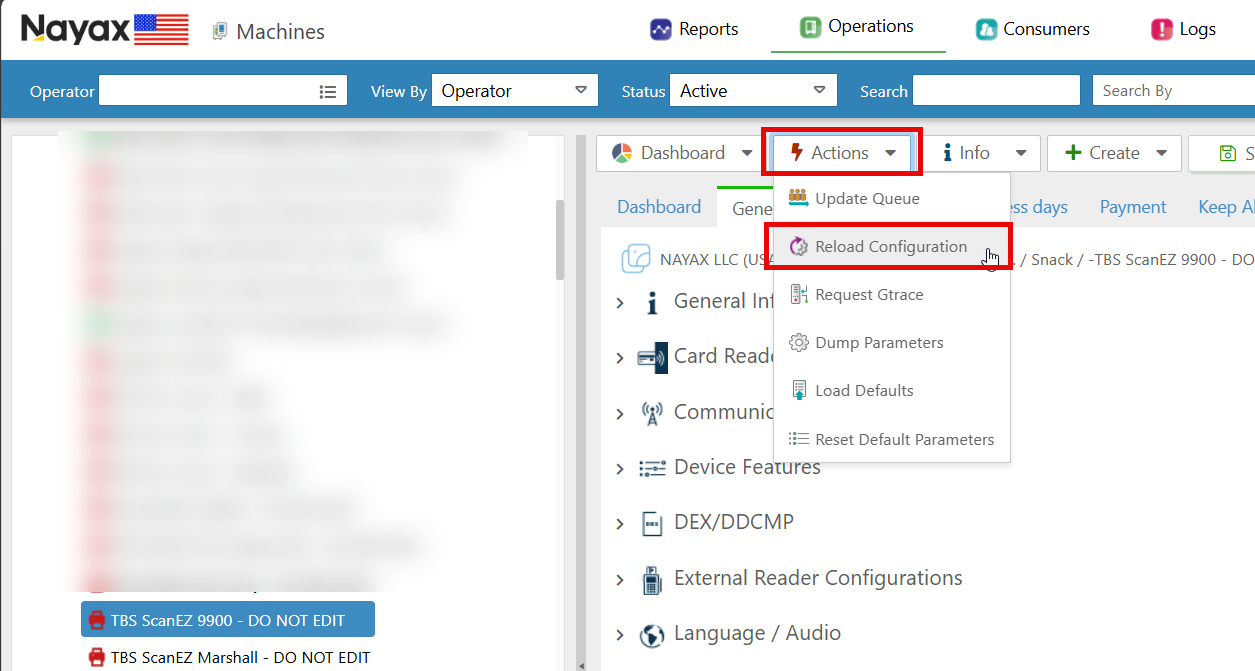Open the Status Active dropdown
Screen dimensions: 1255x671
pos(753,91)
